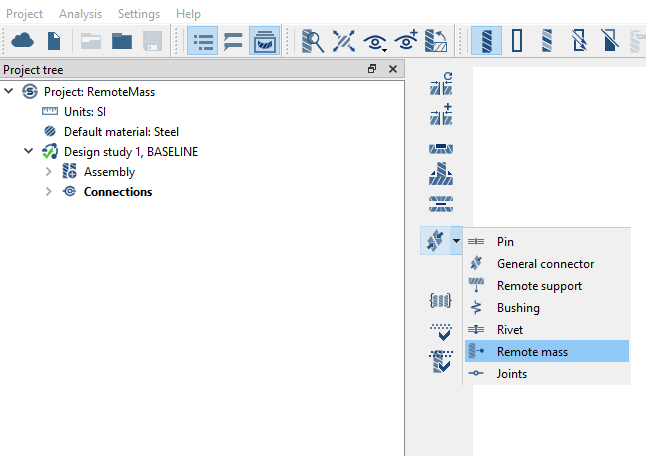Expand the Assembly tree node

[49, 172]
